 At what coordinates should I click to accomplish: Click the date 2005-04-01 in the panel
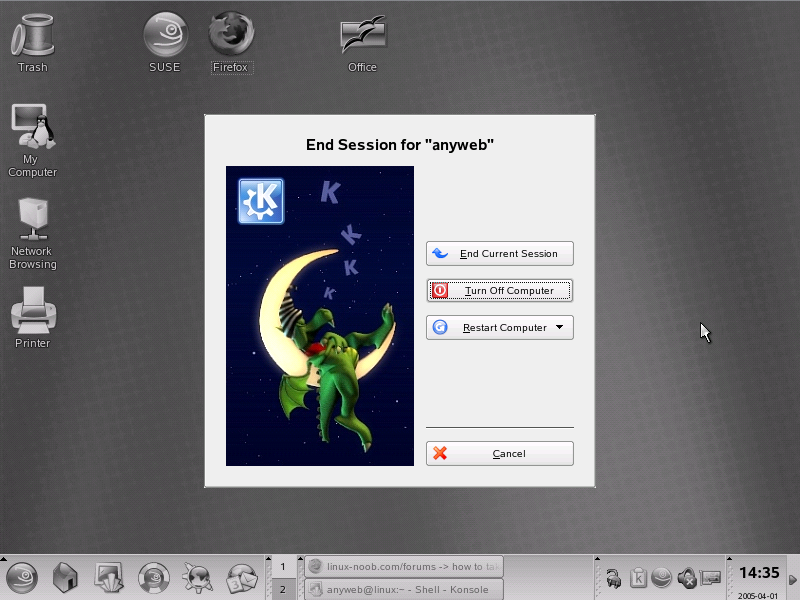(x=758, y=595)
